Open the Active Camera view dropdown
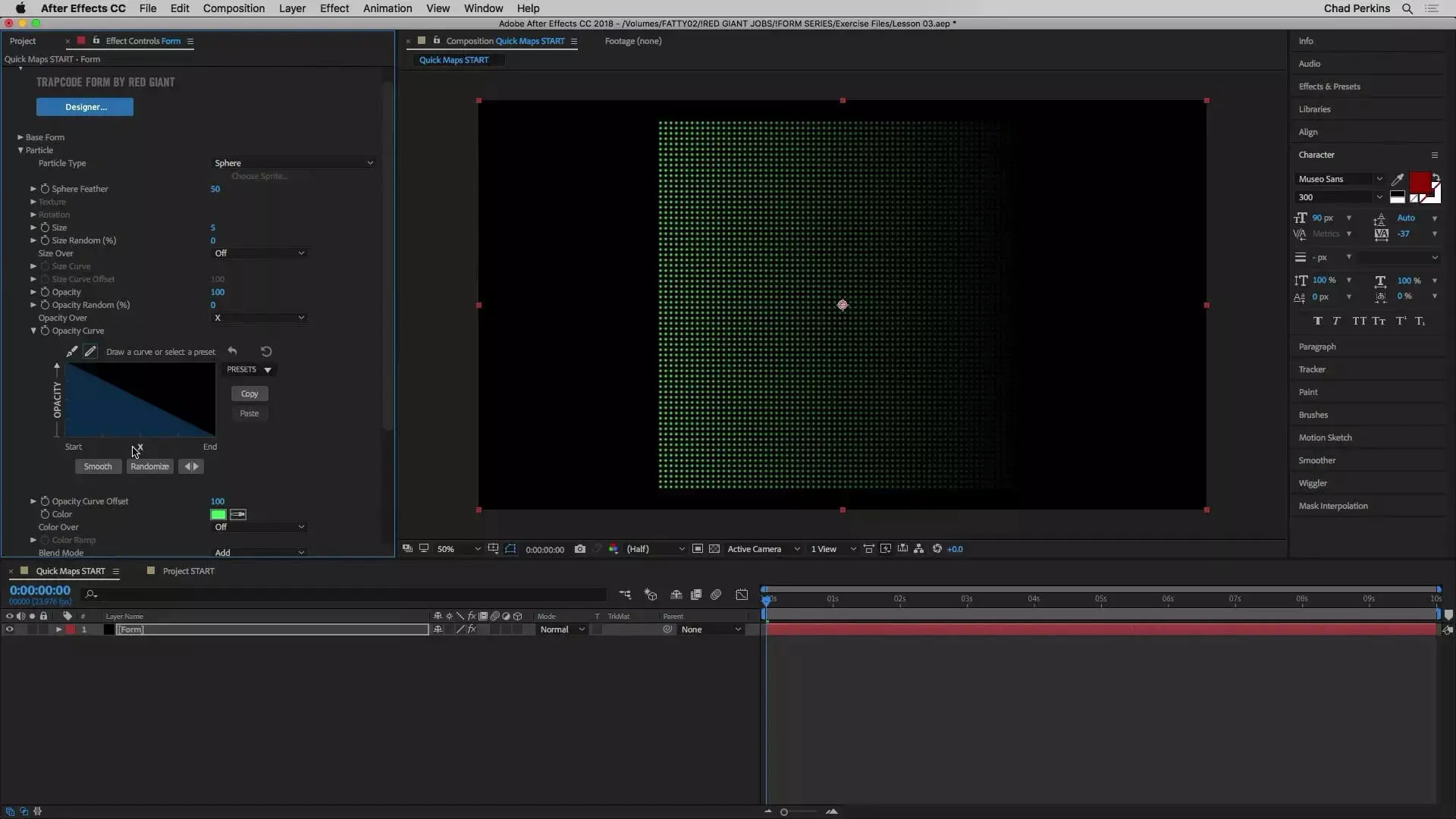 tap(763, 549)
